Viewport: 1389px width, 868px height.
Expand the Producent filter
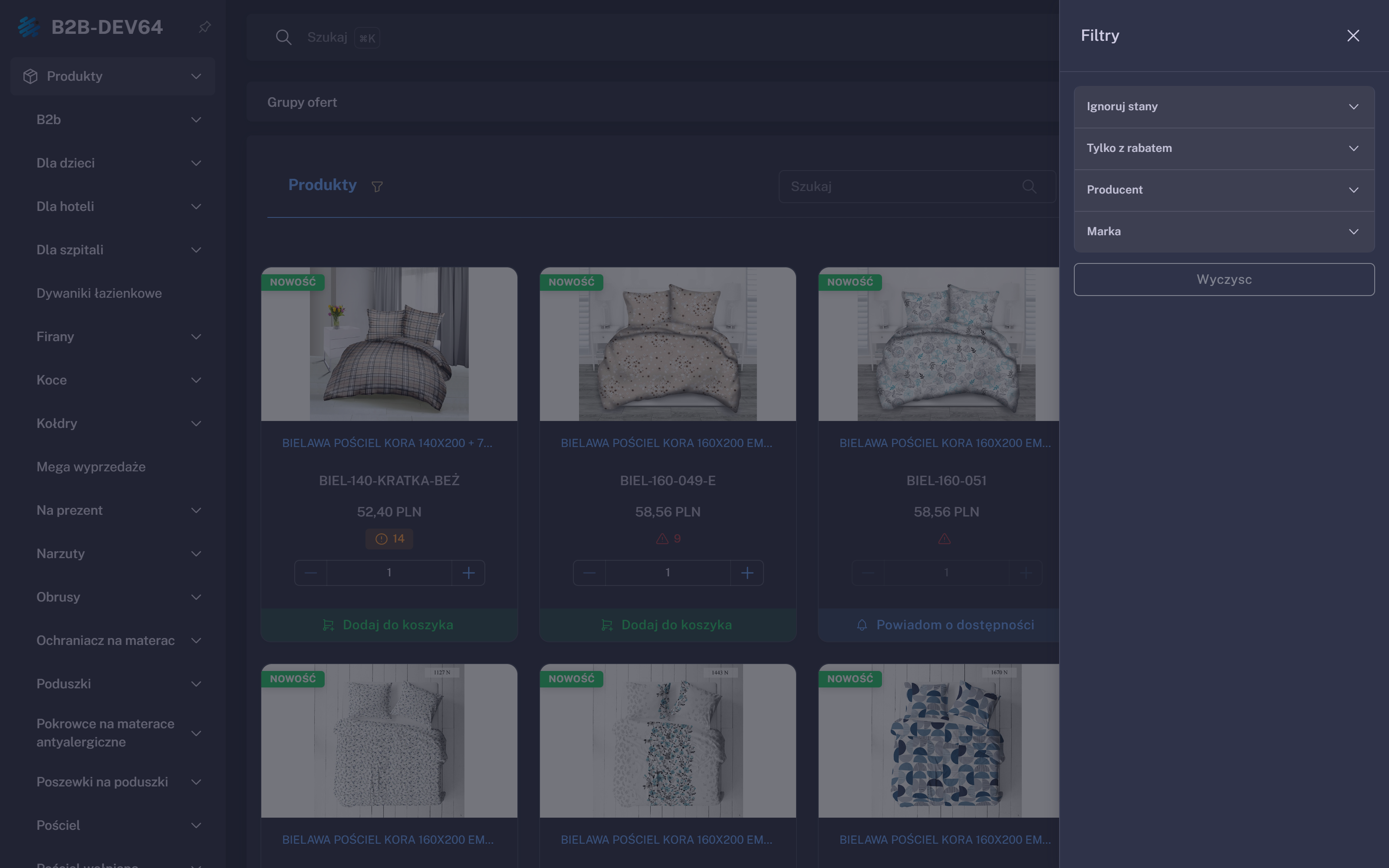click(1224, 190)
